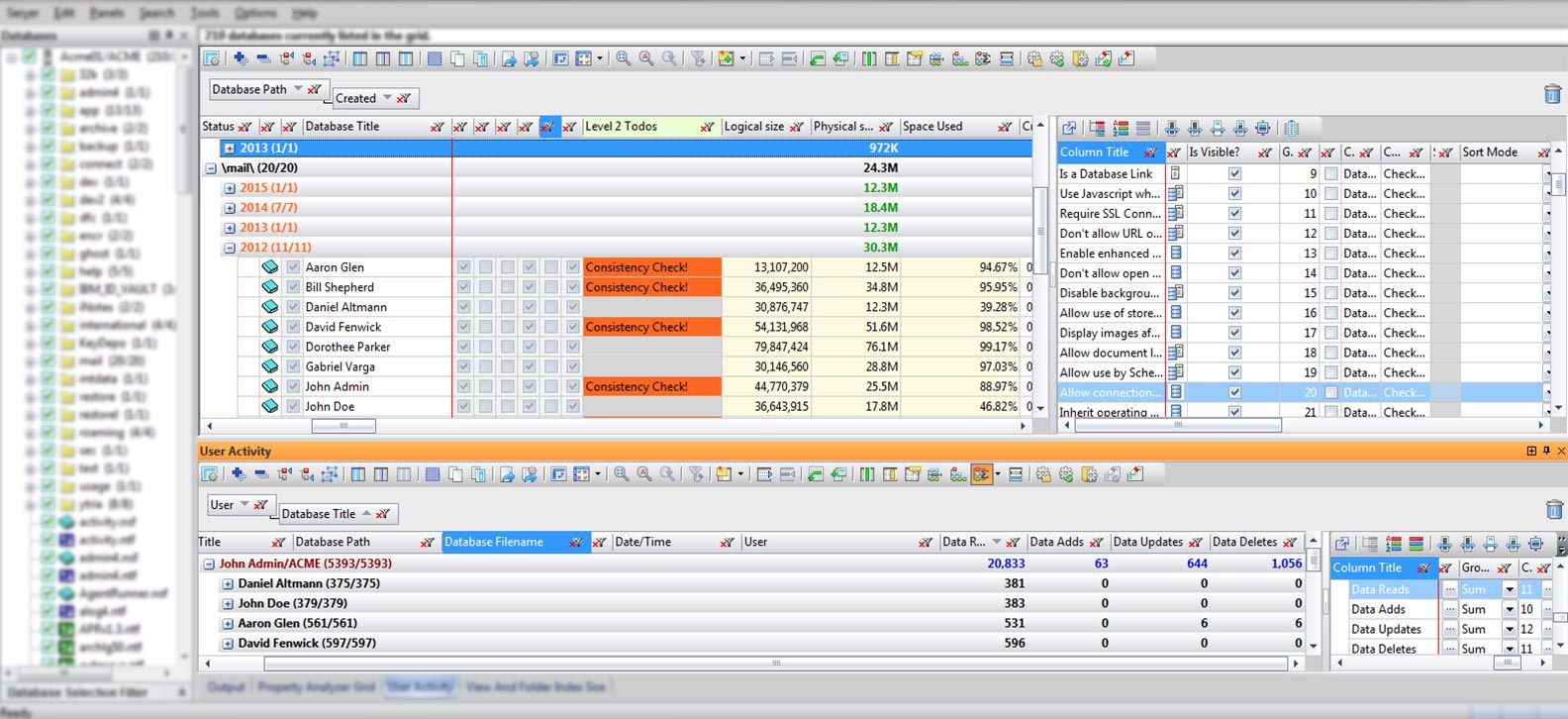Click the User grouping button in User Activity

click(x=240, y=505)
